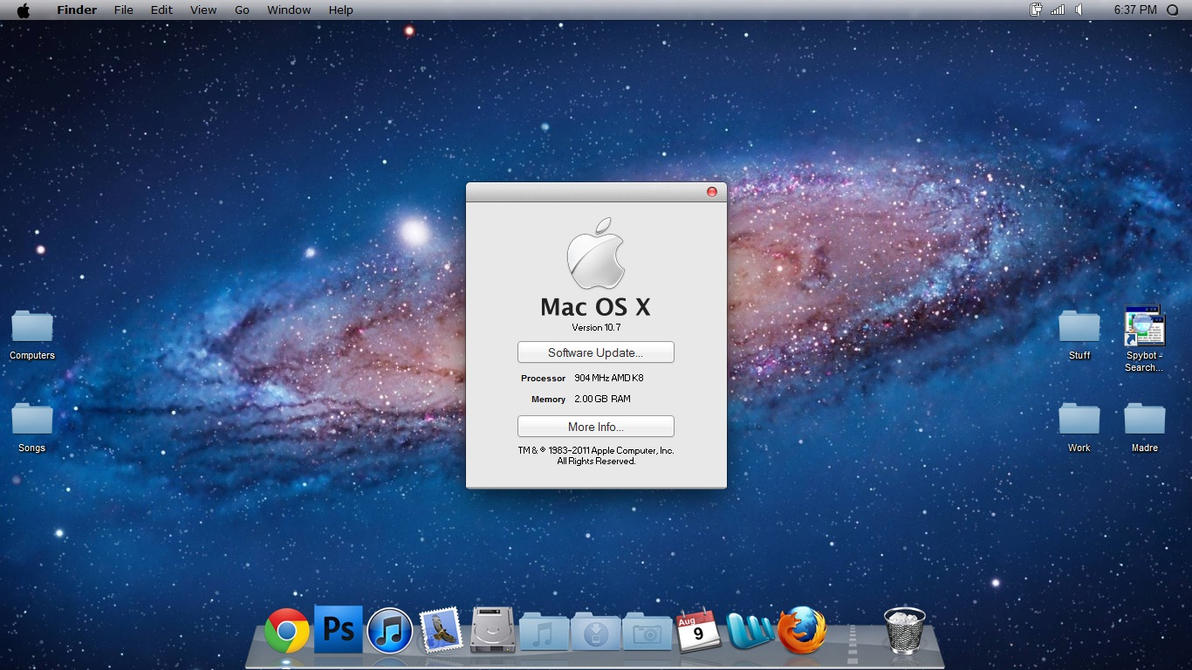Select the Computers folder on desktop
Image resolution: width=1192 pixels, height=670 pixels.
[32, 328]
